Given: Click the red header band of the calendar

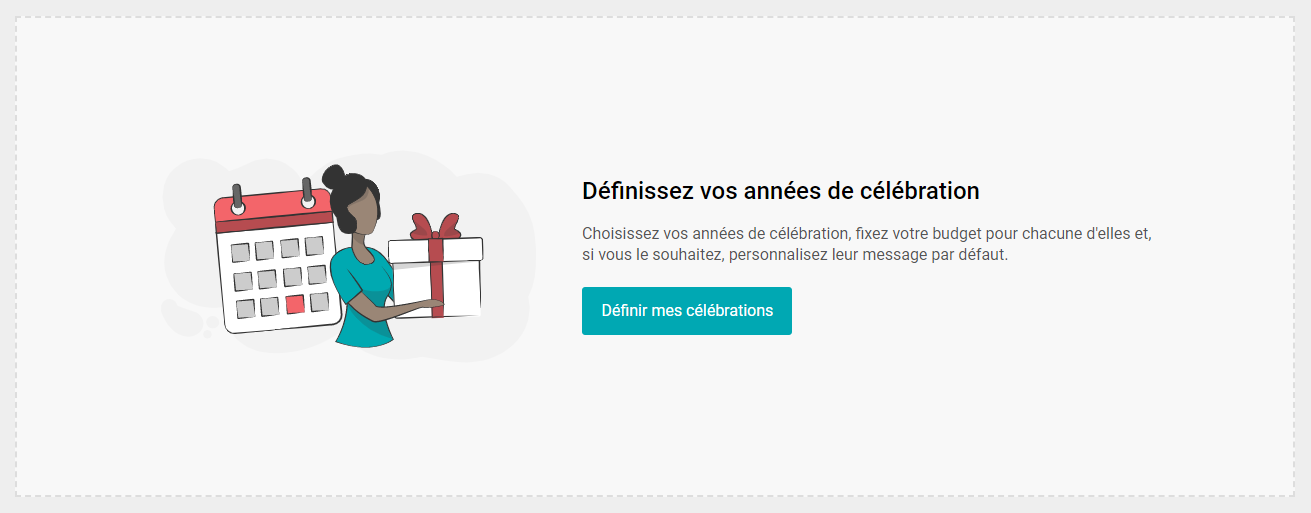Looking at the screenshot, I should point(274,211).
